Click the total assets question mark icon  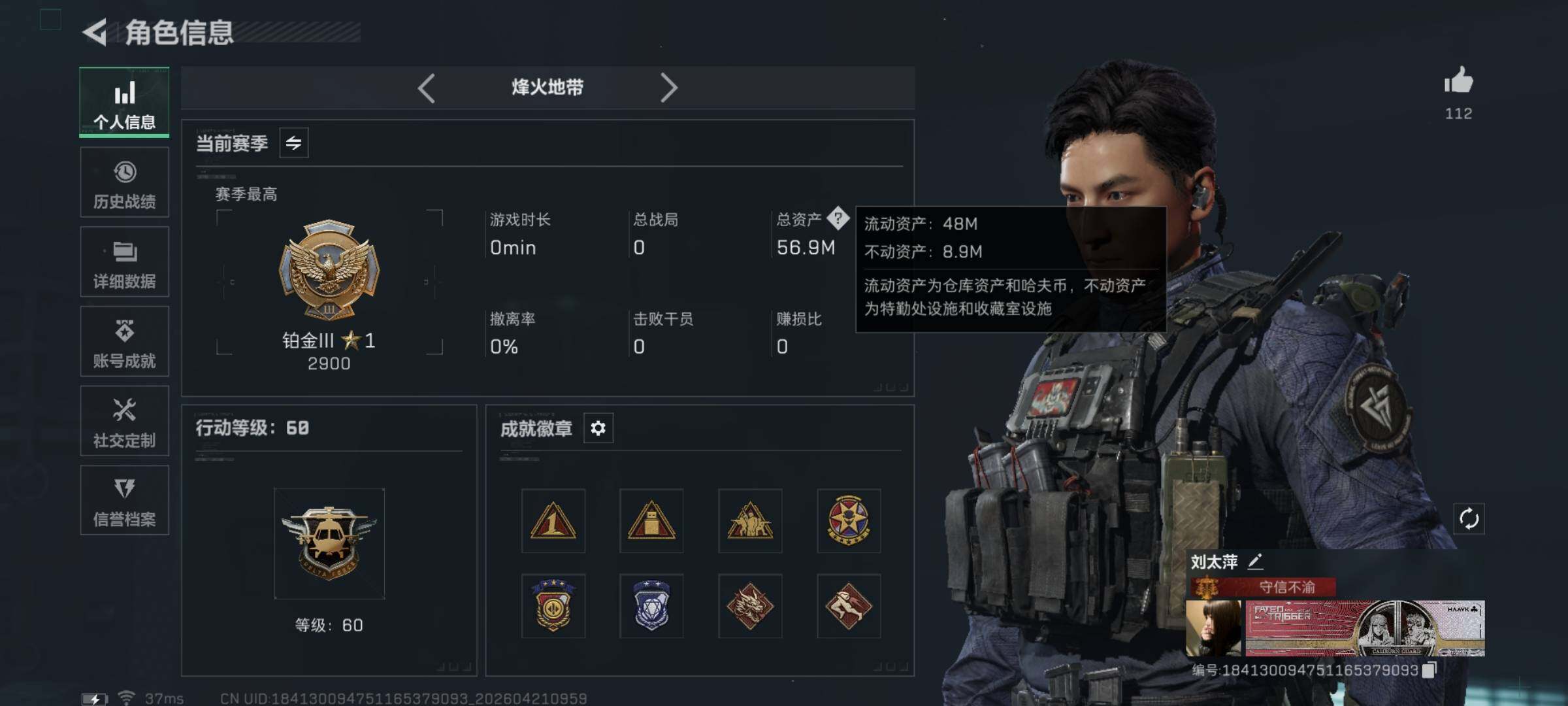[x=838, y=218]
